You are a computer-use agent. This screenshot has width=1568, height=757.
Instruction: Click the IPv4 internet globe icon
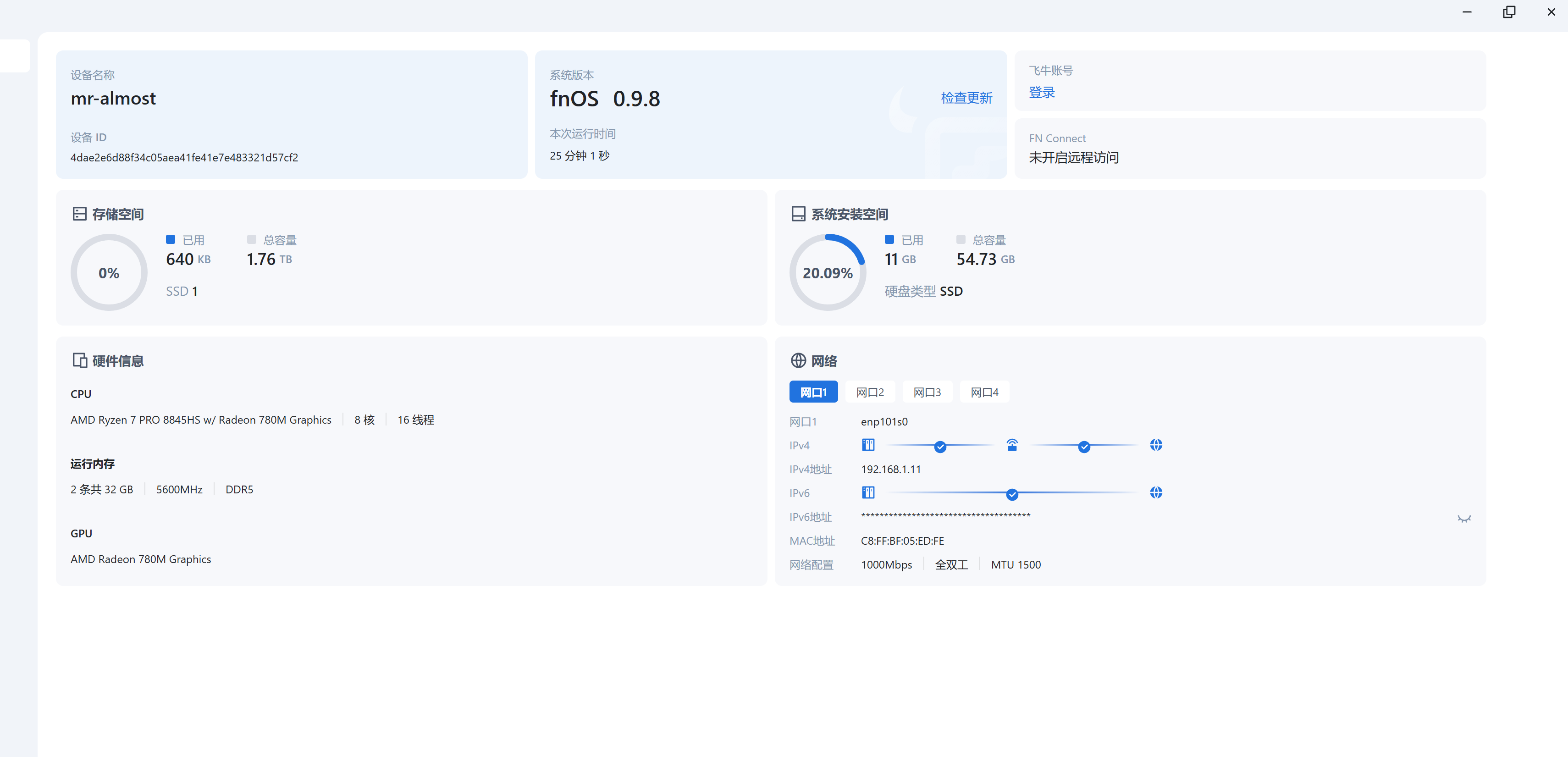coord(1156,445)
